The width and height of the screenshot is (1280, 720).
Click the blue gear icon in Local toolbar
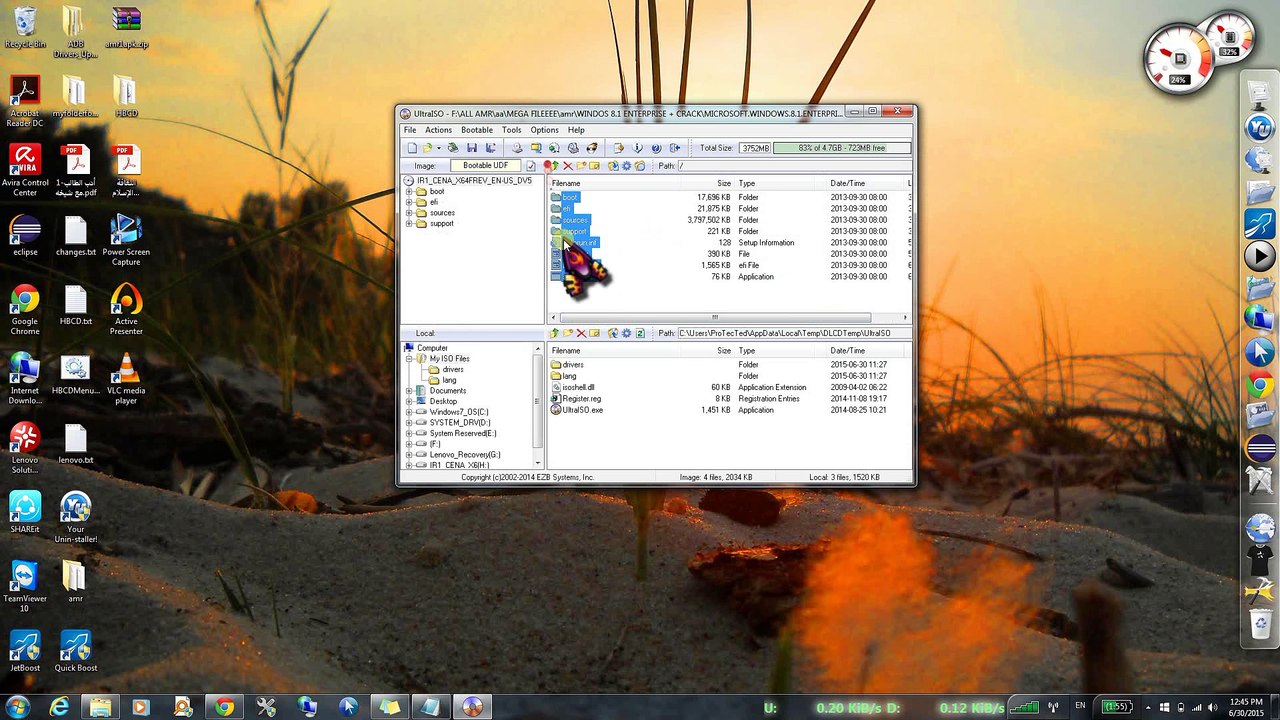click(x=626, y=333)
